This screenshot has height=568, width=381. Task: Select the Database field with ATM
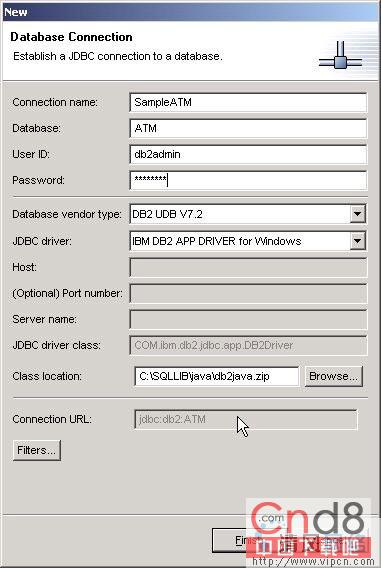248,129
